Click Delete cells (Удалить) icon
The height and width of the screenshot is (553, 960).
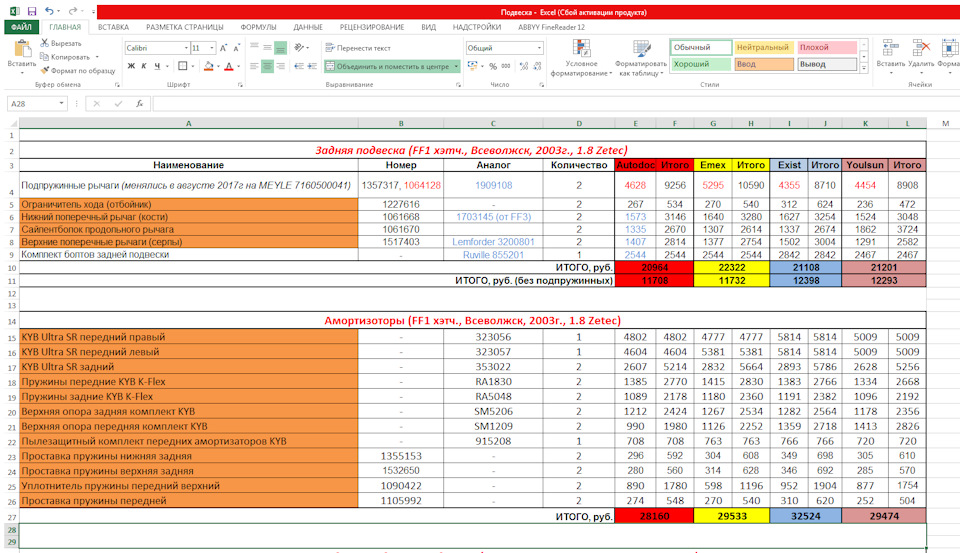pos(921,48)
